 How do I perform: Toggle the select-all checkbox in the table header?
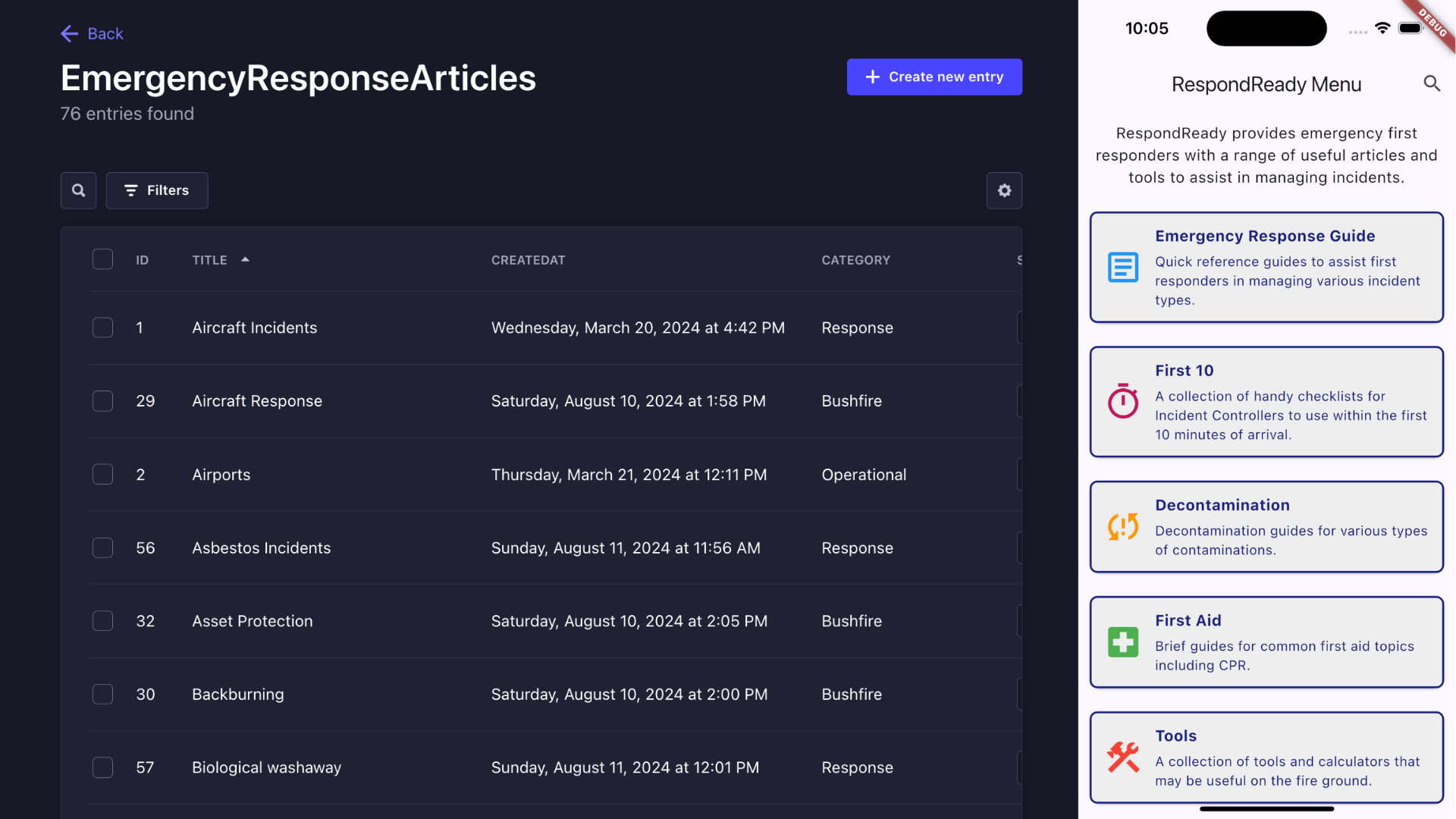(x=102, y=259)
